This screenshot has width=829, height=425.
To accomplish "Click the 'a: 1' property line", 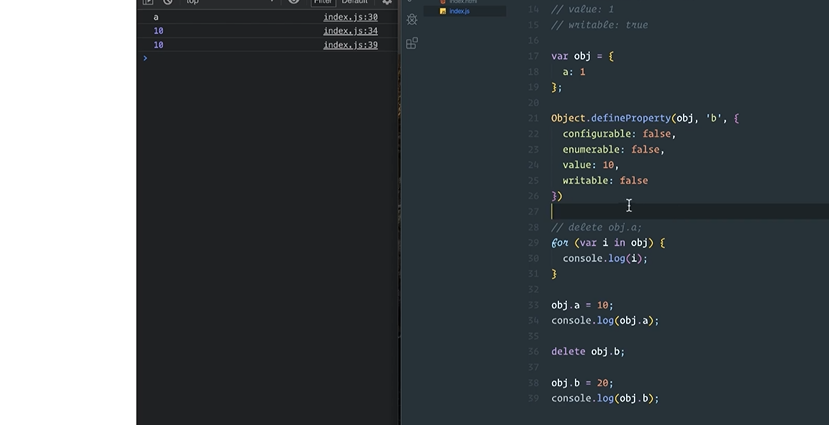I will pos(574,72).
